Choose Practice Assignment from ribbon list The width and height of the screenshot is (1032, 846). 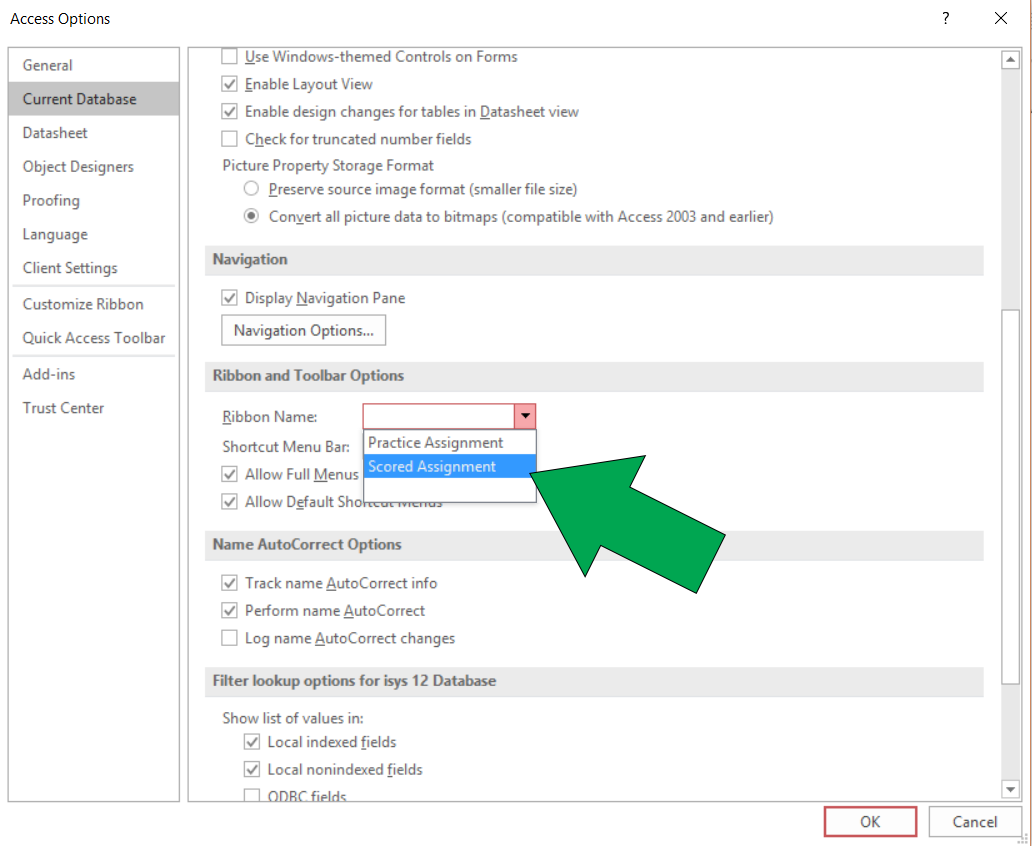pyautogui.click(x=450, y=442)
